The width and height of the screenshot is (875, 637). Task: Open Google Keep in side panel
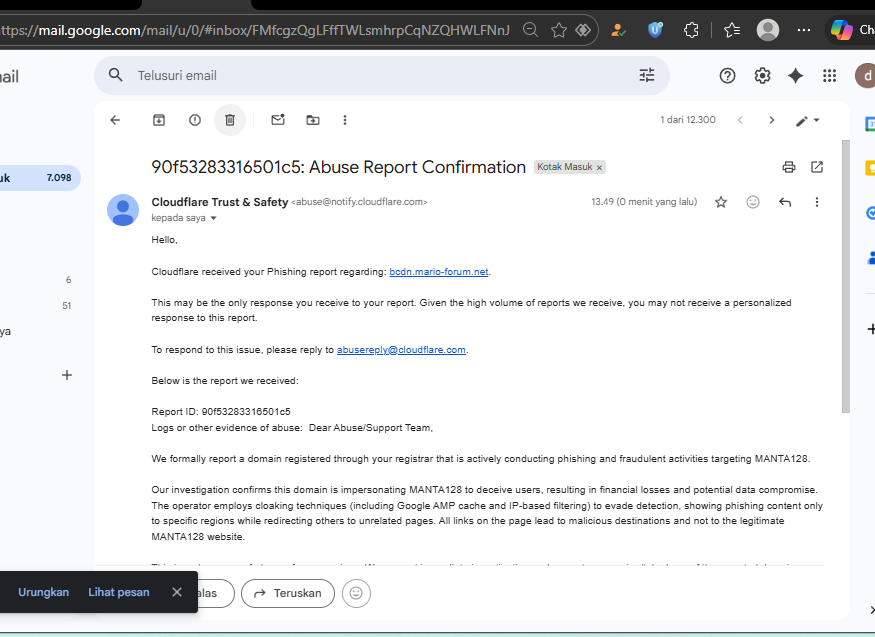coord(871,168)
